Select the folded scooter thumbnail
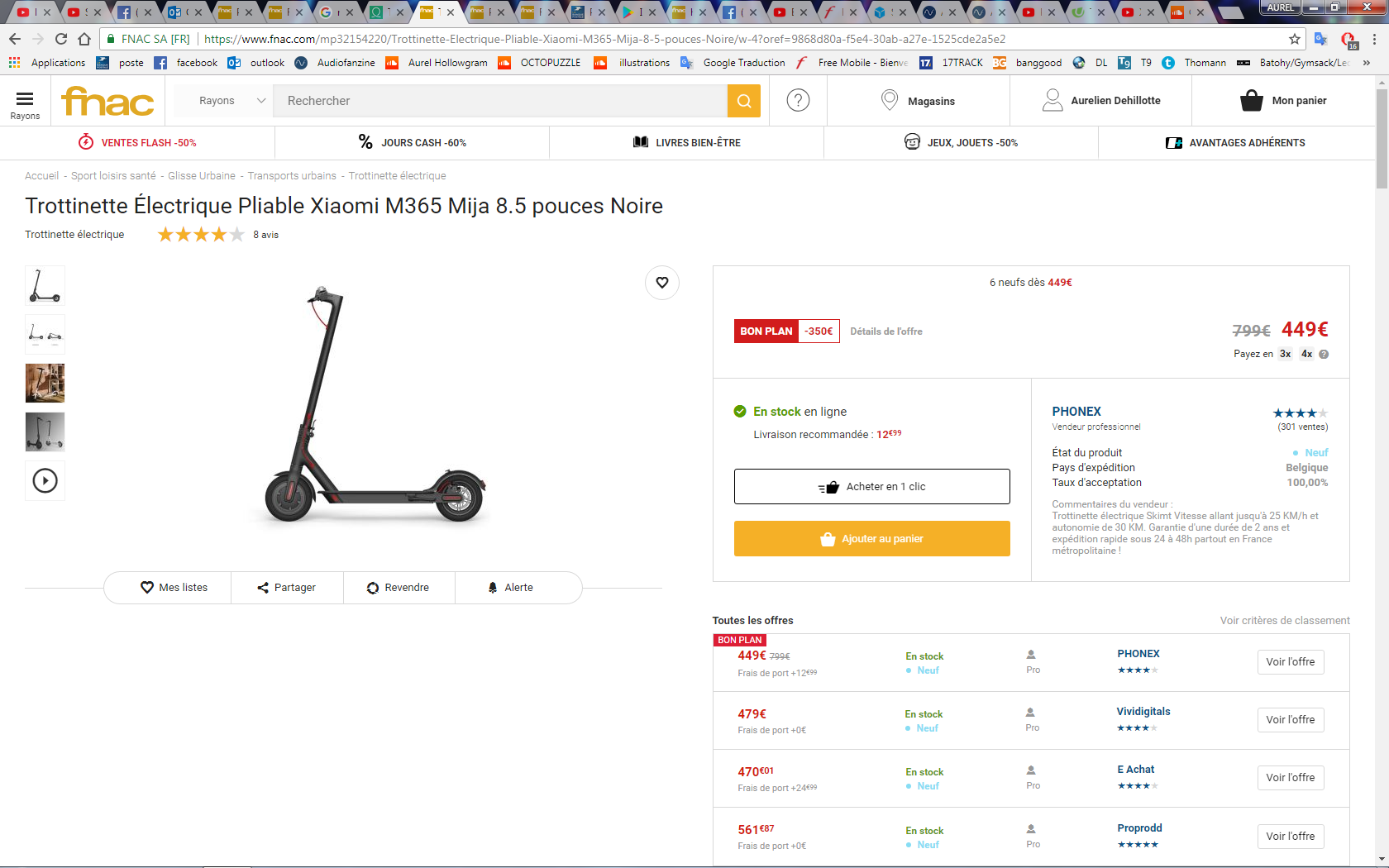Viewport: 1389px width, 868px height. tap(45, 334)
